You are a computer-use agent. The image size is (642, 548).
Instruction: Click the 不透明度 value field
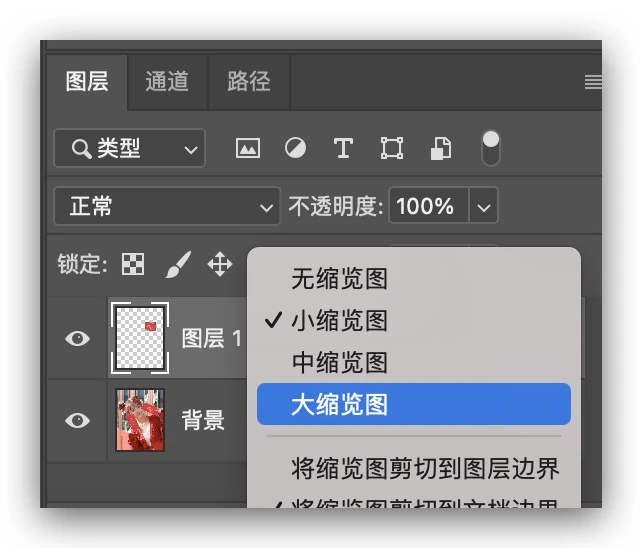click(427, 207)
